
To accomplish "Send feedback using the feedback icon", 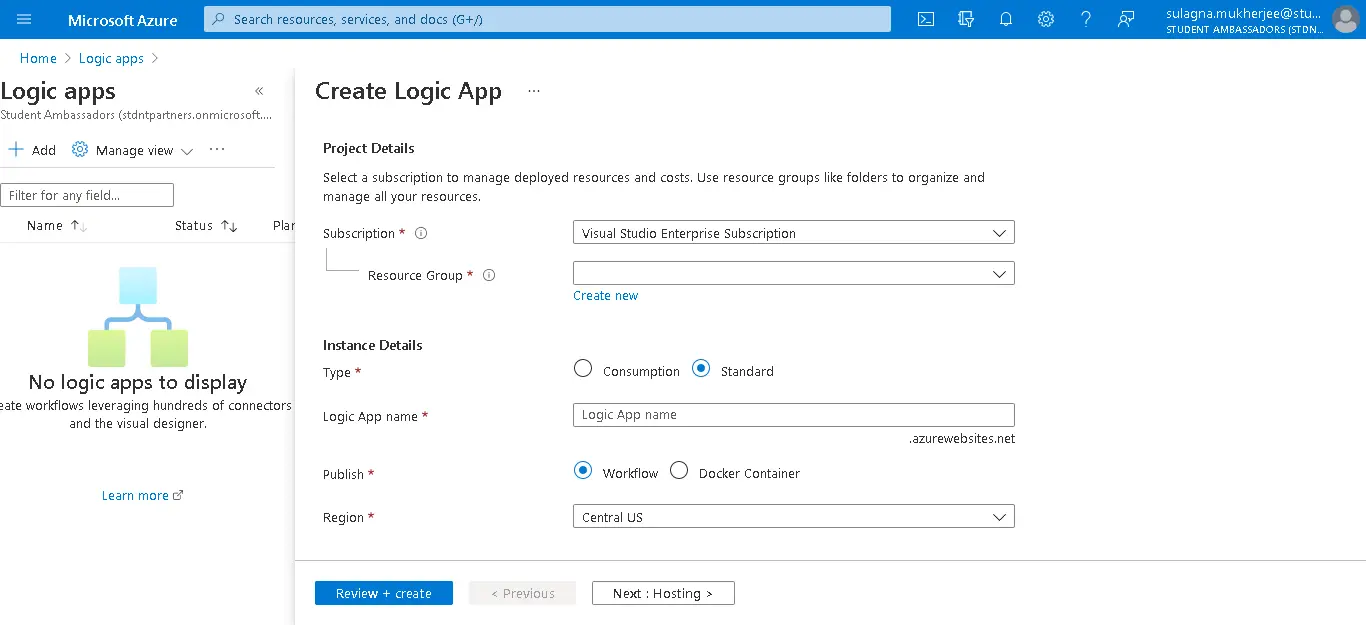I will click(x=1126, y=19).
